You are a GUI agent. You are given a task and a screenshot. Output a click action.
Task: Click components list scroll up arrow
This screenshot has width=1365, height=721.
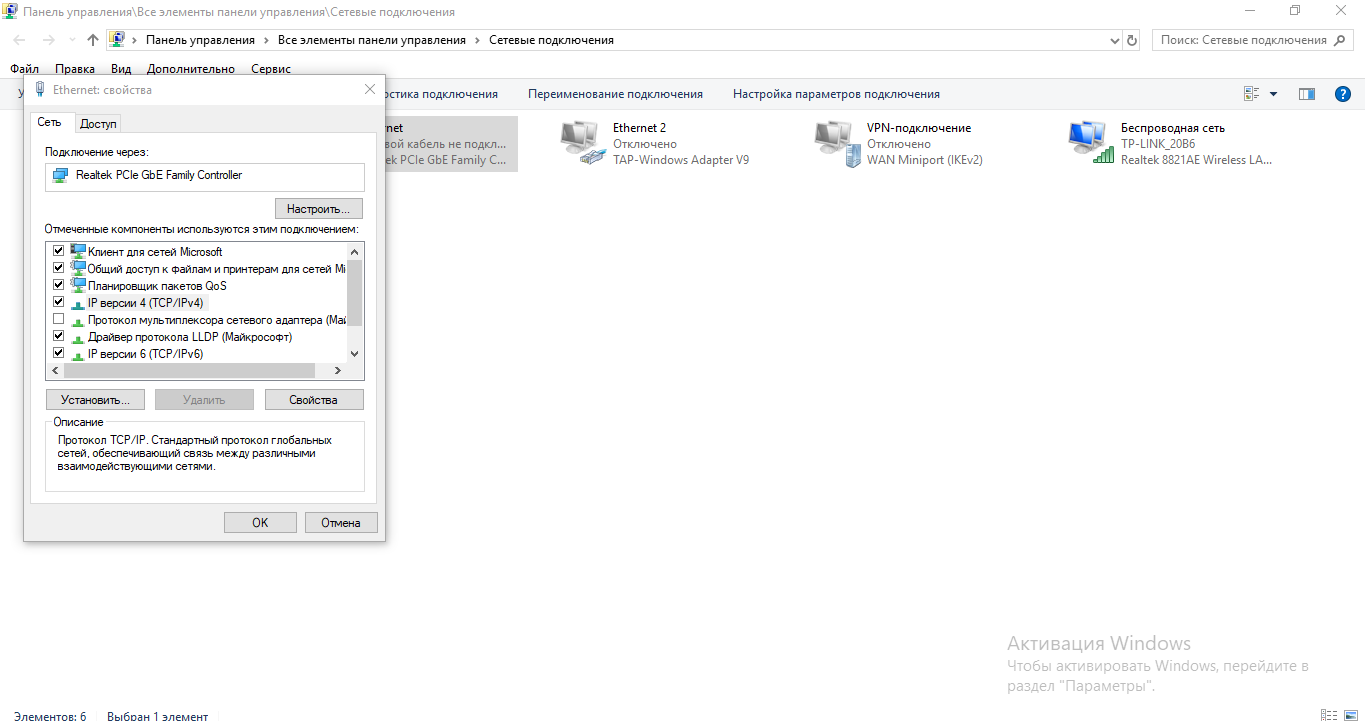354,252
